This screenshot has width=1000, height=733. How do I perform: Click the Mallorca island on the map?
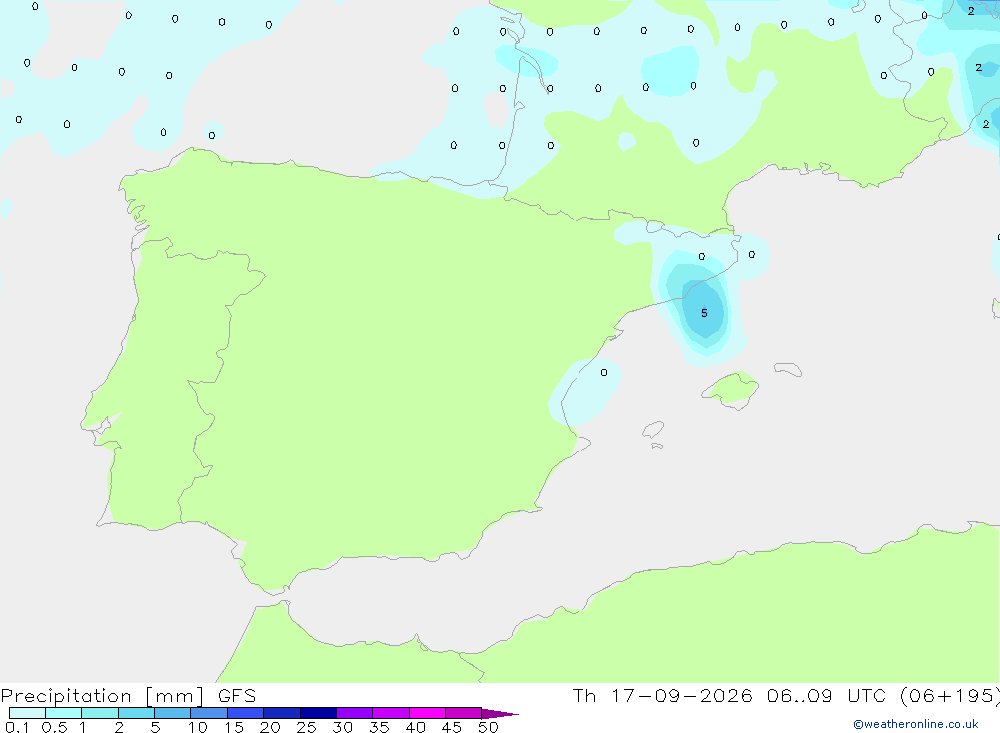click(x=730, y=389)
